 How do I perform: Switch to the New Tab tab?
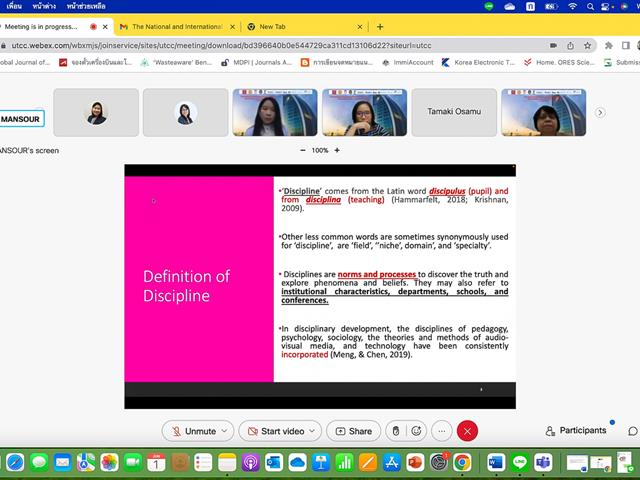(x=272, y=27)
